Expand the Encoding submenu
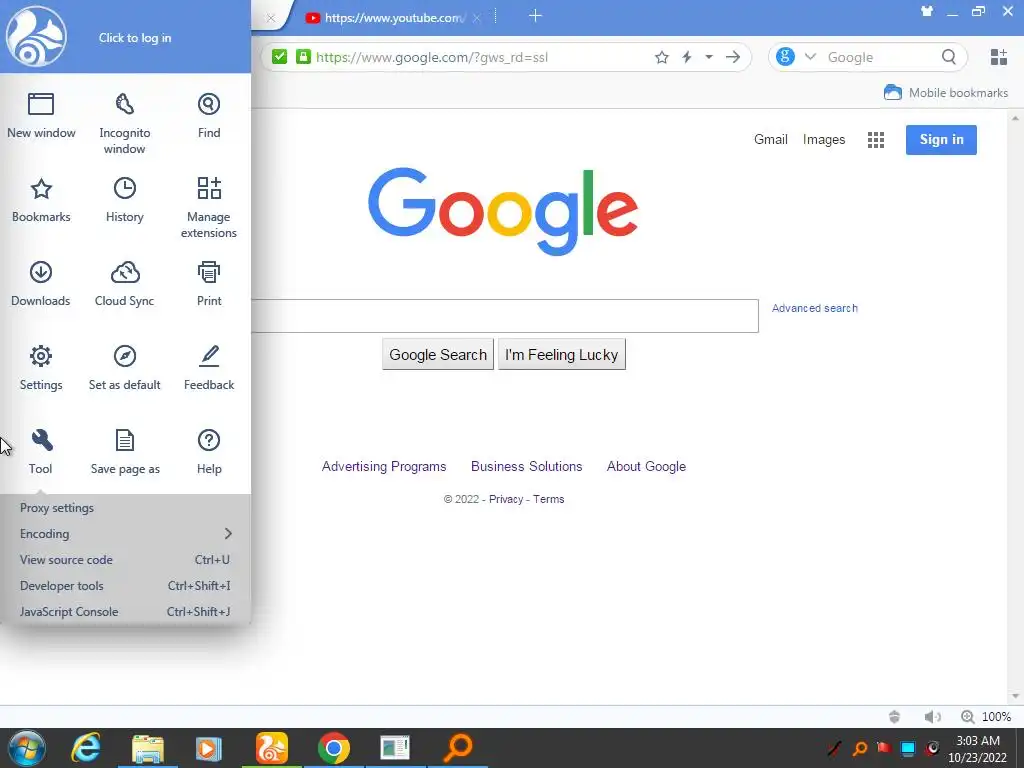Viewport: 1024px width, 768px height. coord(125,534)
